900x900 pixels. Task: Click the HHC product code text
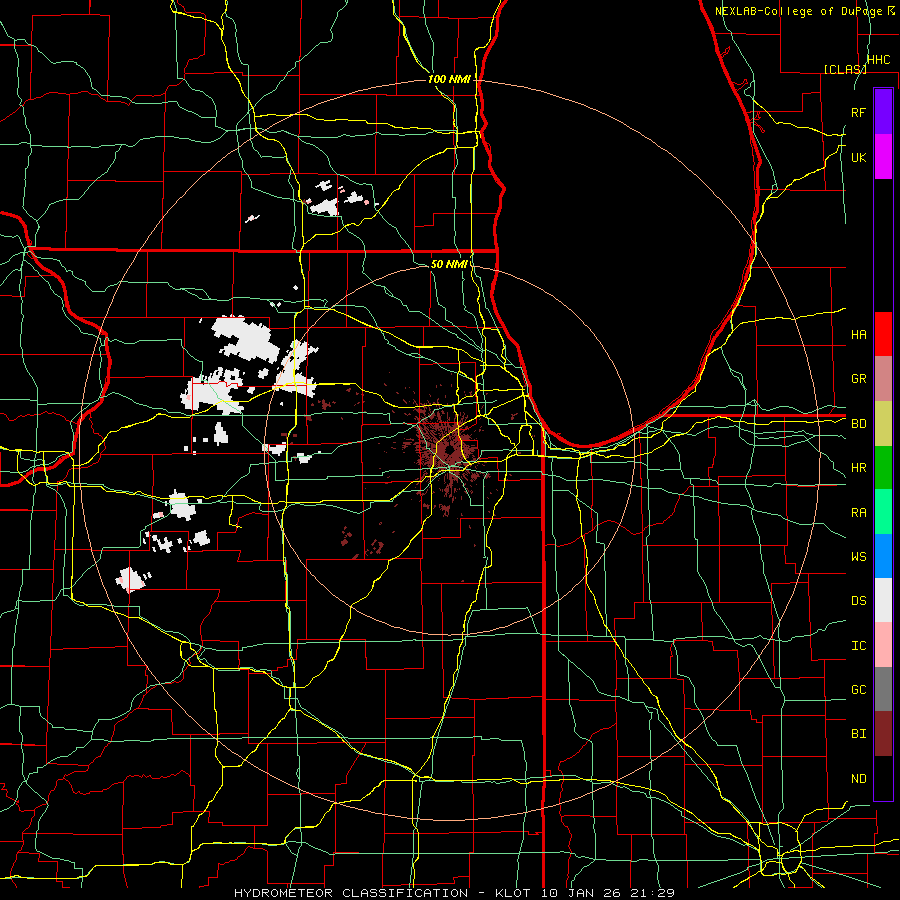(879, 60)
